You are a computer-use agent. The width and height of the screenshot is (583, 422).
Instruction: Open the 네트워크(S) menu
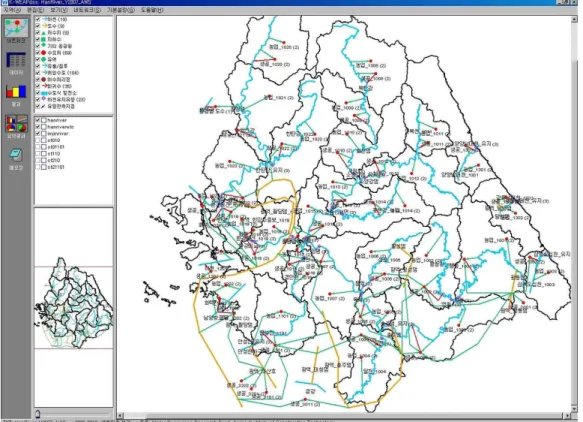[87, 10]
